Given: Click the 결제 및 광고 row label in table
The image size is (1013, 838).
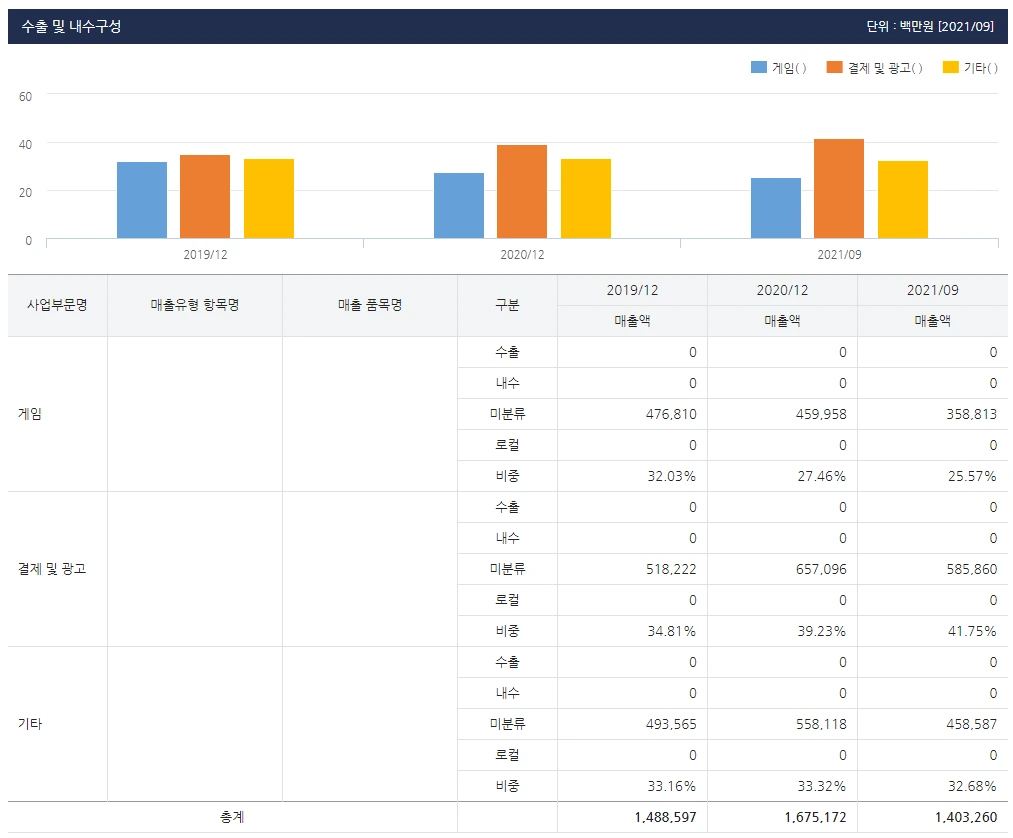Looking at the screenshot, I should [x=52, y=569].
